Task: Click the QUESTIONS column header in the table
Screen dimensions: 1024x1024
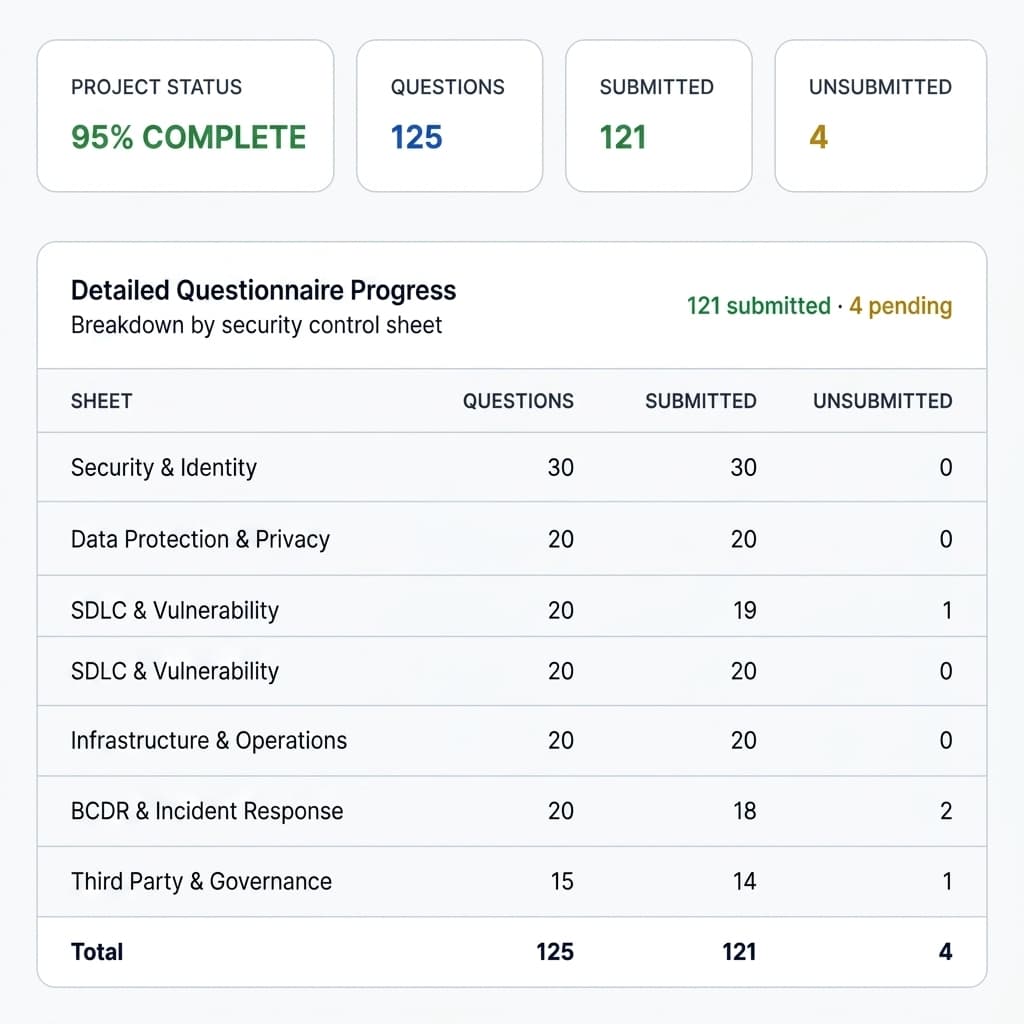Action: click(x=518, y=401)
